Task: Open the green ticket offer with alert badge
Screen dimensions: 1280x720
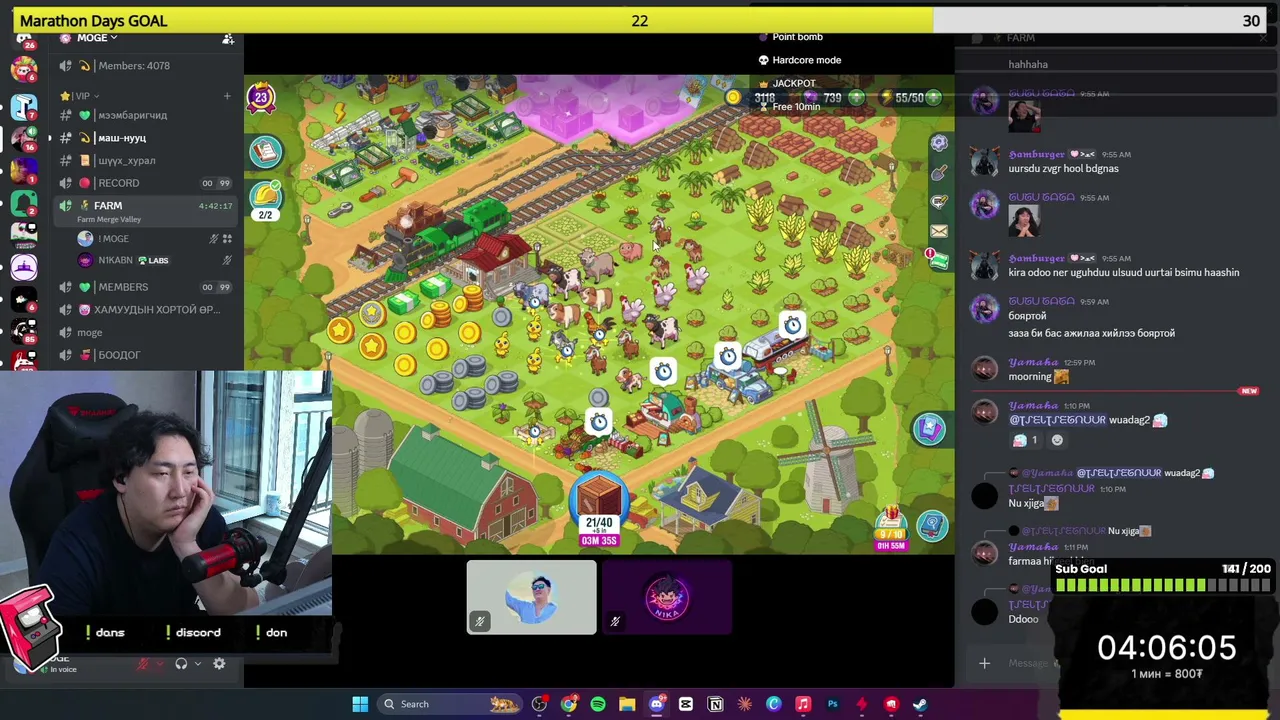Action: 937,261
